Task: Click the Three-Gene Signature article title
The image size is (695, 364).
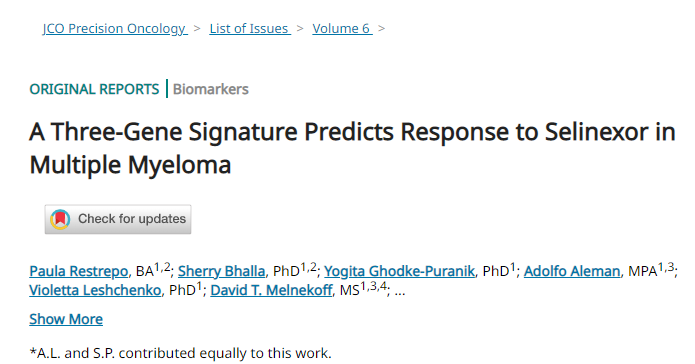Action: tap(352, 148)
